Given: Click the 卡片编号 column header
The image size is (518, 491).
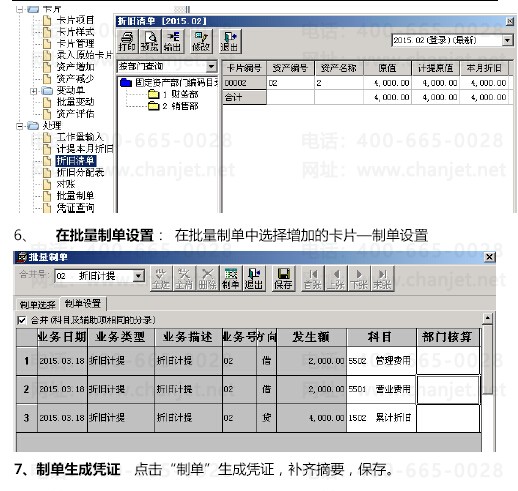Looking at the screenshot, I should pyautogui.click(x=244, y=68).
